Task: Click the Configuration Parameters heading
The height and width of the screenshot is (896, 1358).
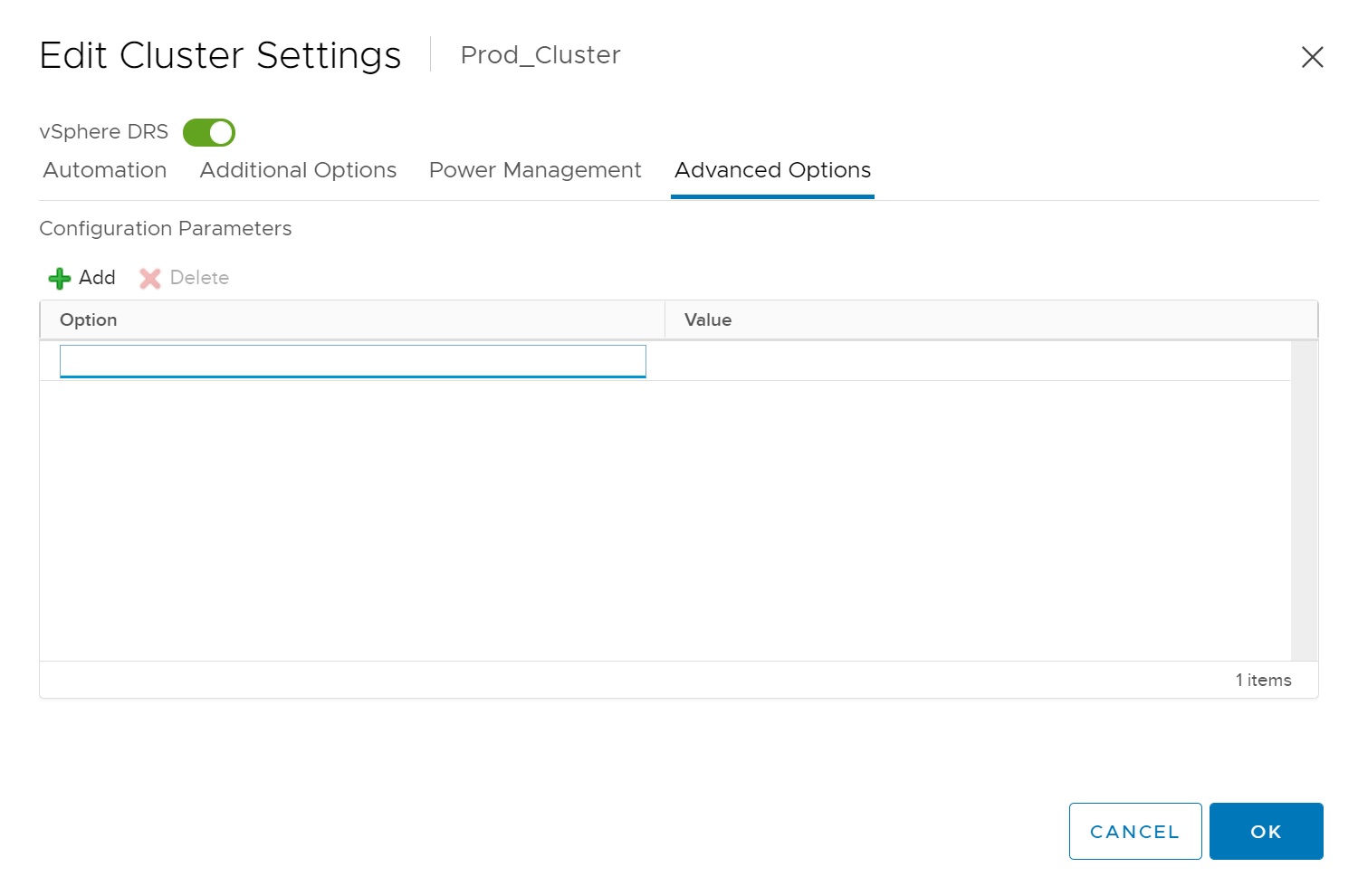Action: tap(166, 229)
